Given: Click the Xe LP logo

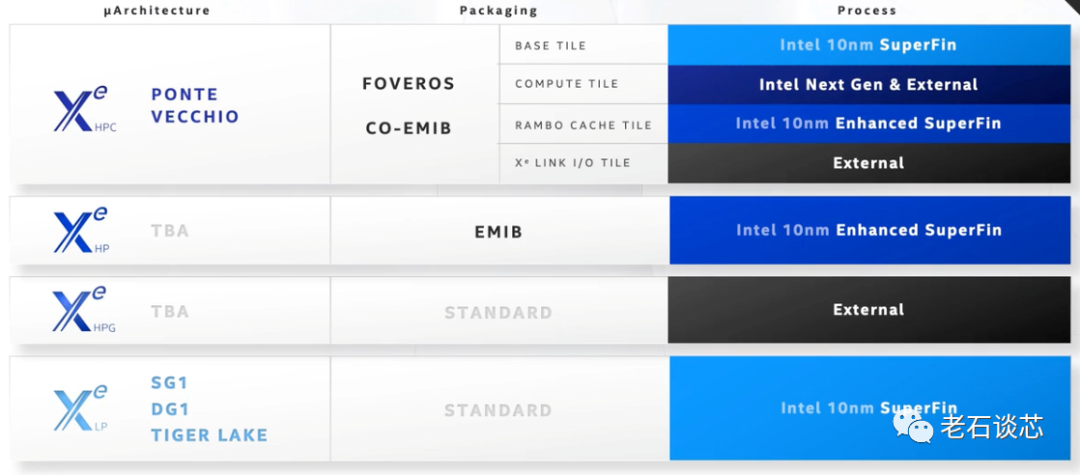Looking at the screenshot, I should click(82, 410).
